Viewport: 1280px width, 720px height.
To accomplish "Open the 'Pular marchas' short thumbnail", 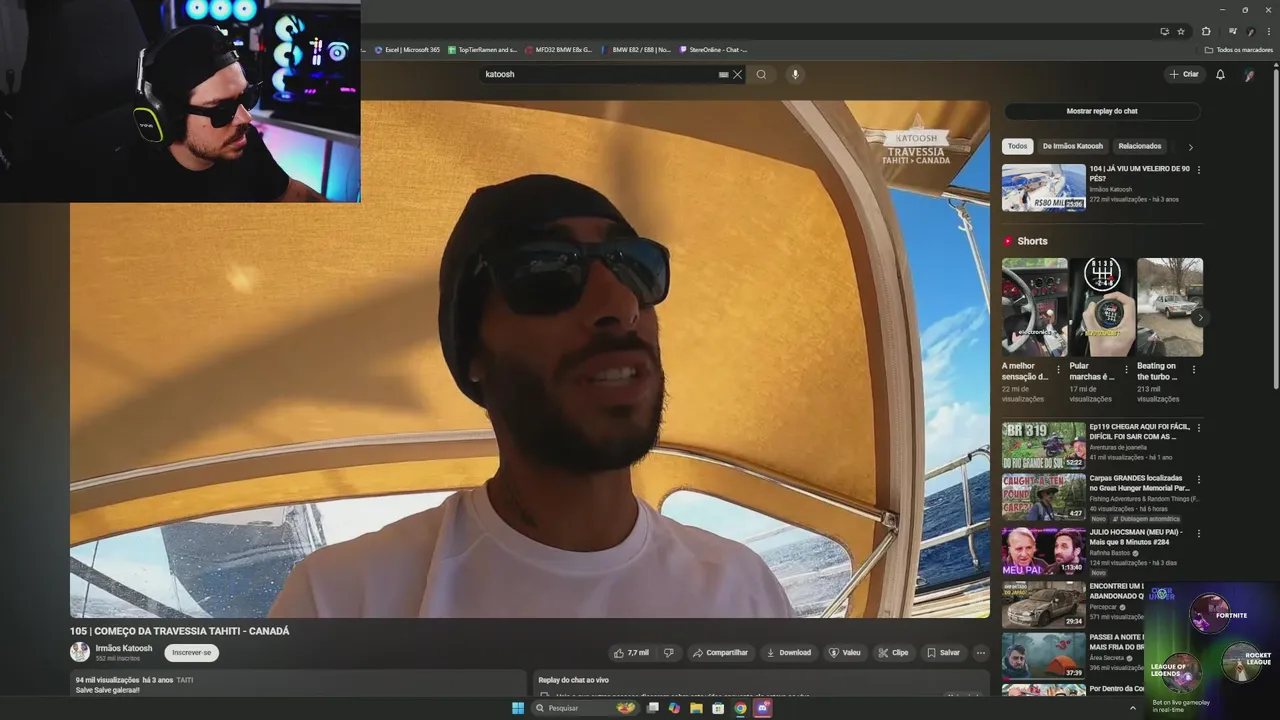I will pyautogui.click(x=1102, y=307).
